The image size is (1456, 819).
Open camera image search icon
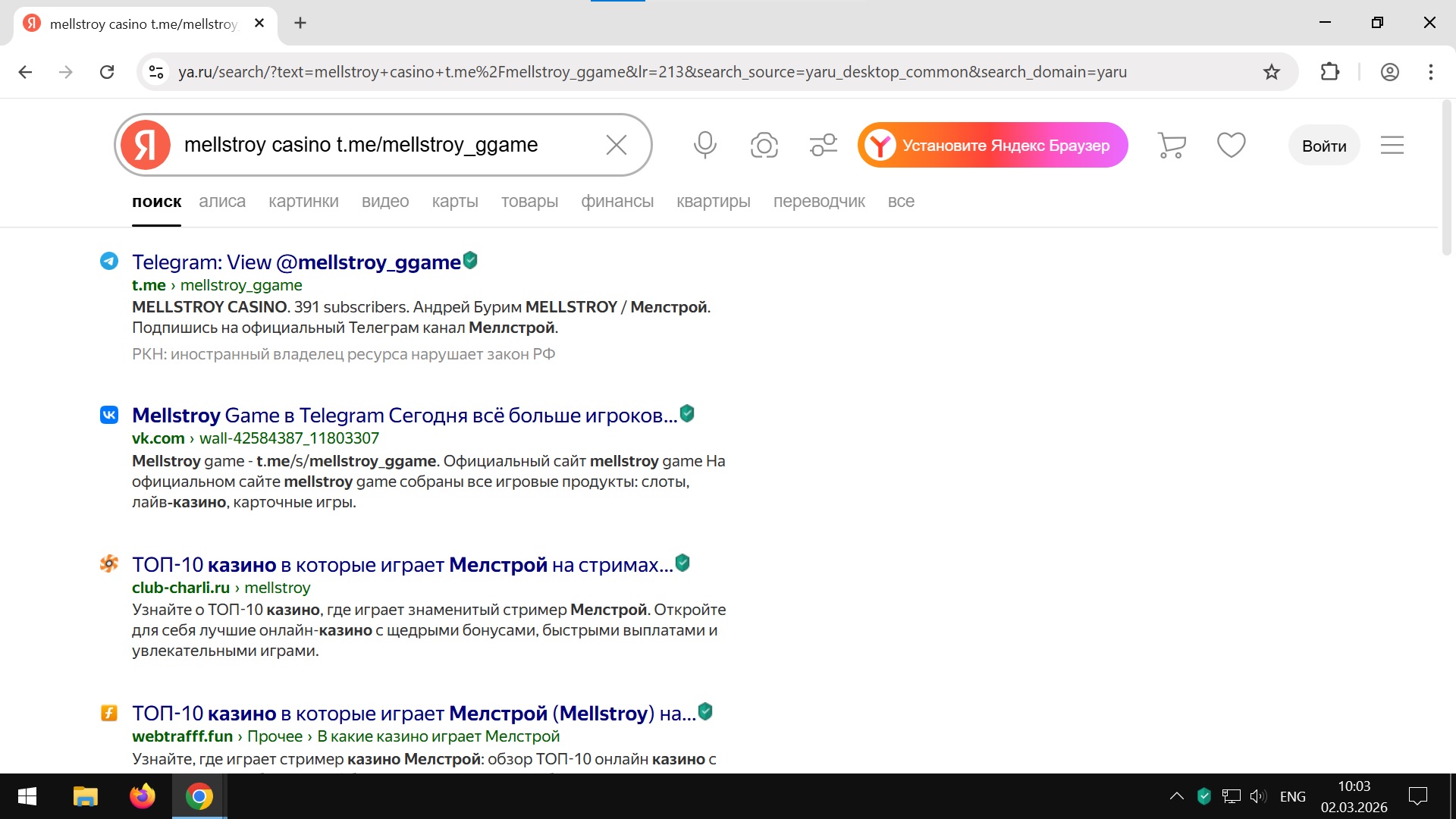pos(764,145)
